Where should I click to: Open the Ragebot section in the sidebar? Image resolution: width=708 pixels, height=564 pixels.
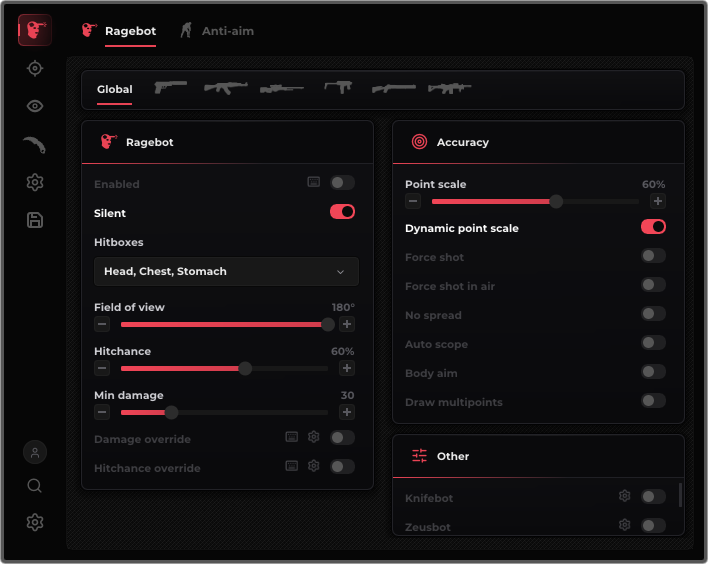[35, 30]
